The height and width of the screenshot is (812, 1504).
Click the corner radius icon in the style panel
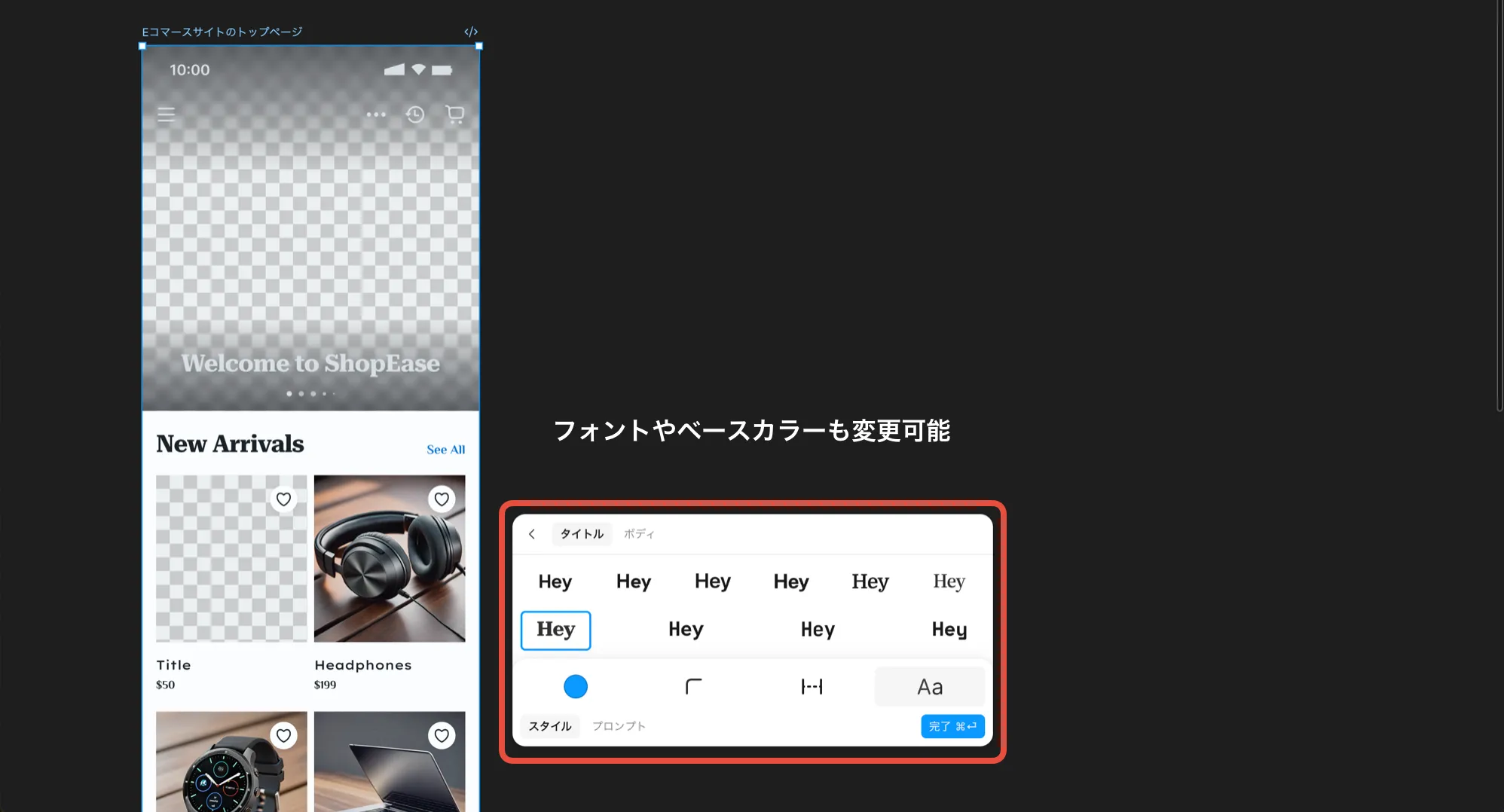pyautogui.click(x=692, y=686)
